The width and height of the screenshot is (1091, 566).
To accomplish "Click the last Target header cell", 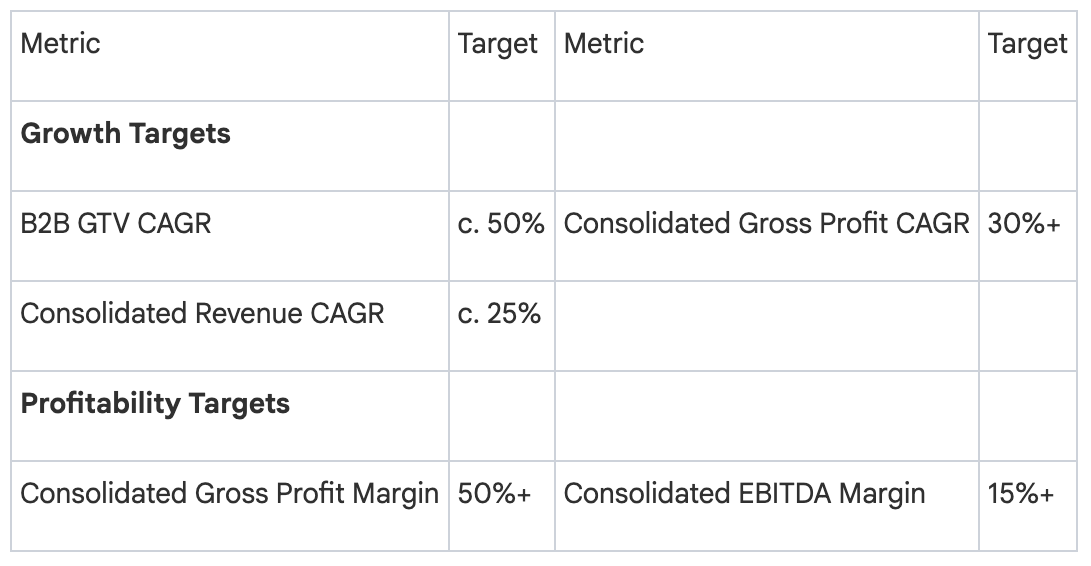I will 1027,44.
